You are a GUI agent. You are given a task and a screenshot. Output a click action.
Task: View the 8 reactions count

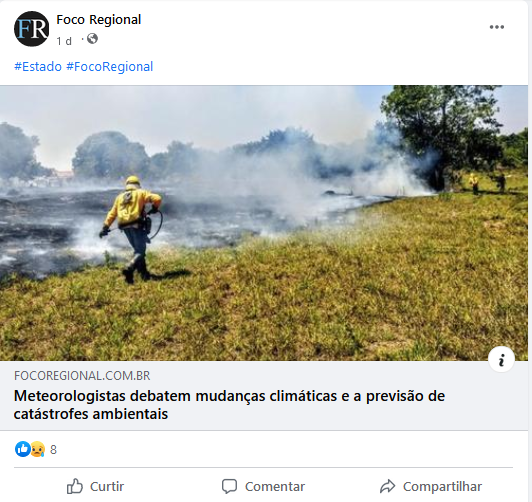[x=53, y=450]
